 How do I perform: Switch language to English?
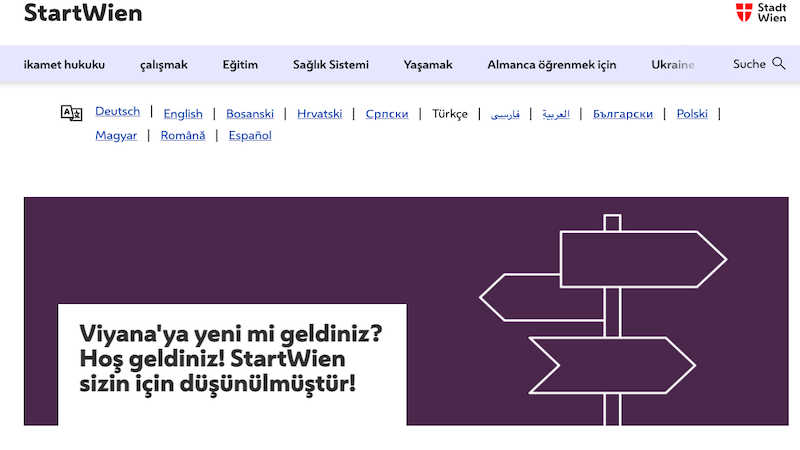183,114
